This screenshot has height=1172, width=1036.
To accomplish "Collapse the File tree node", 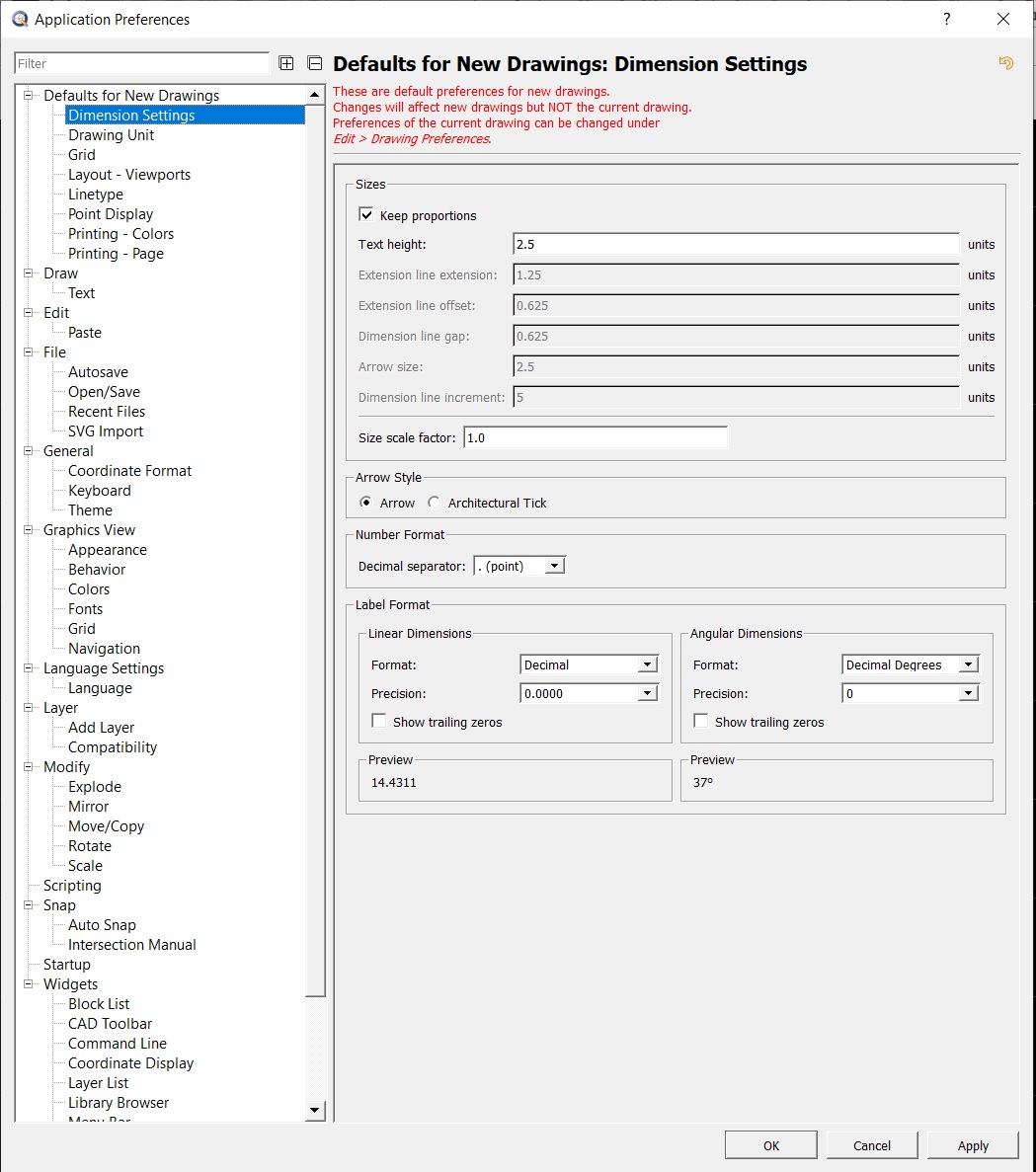I will (29, 352).
